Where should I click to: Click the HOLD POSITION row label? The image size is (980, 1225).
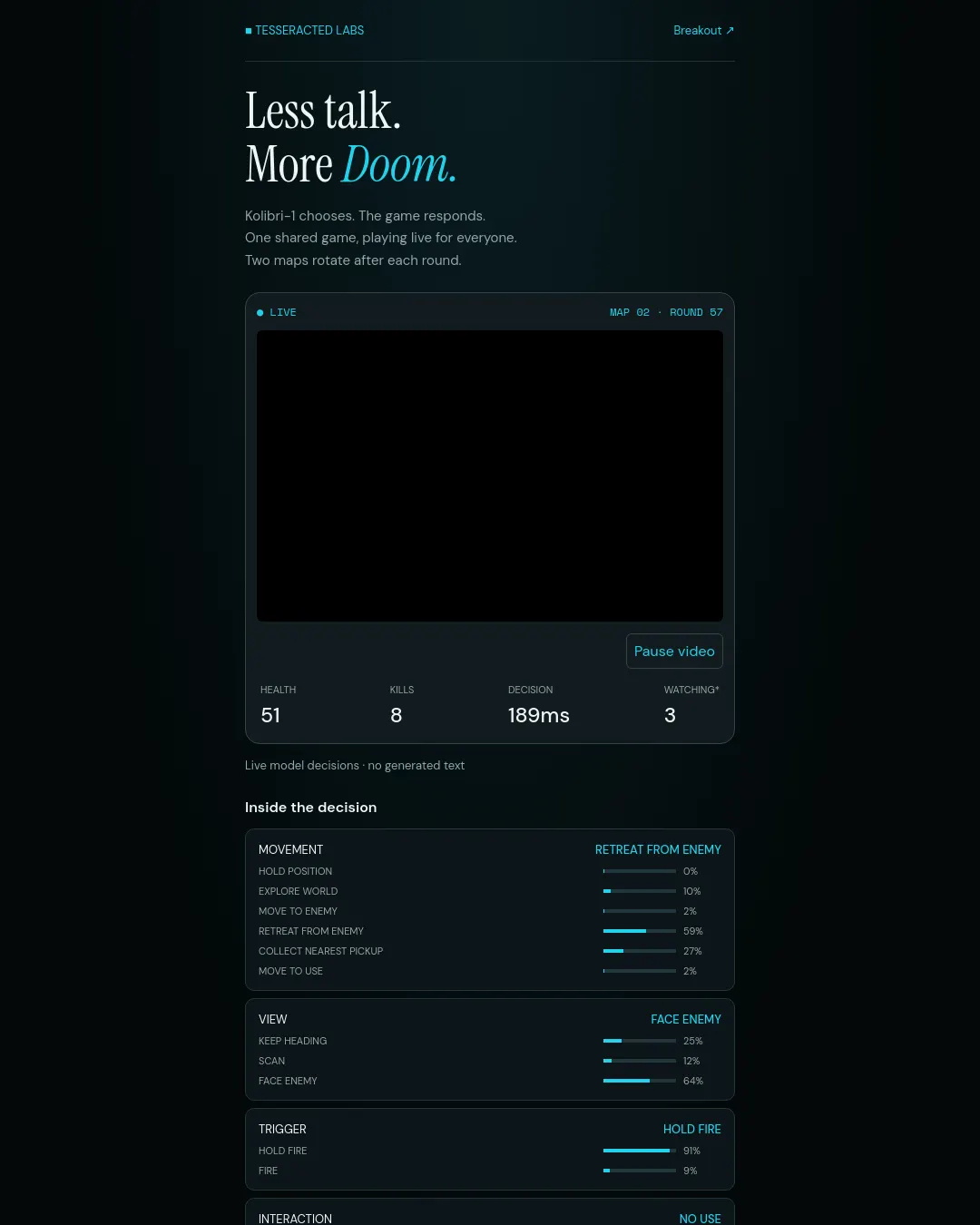point(295,871)
